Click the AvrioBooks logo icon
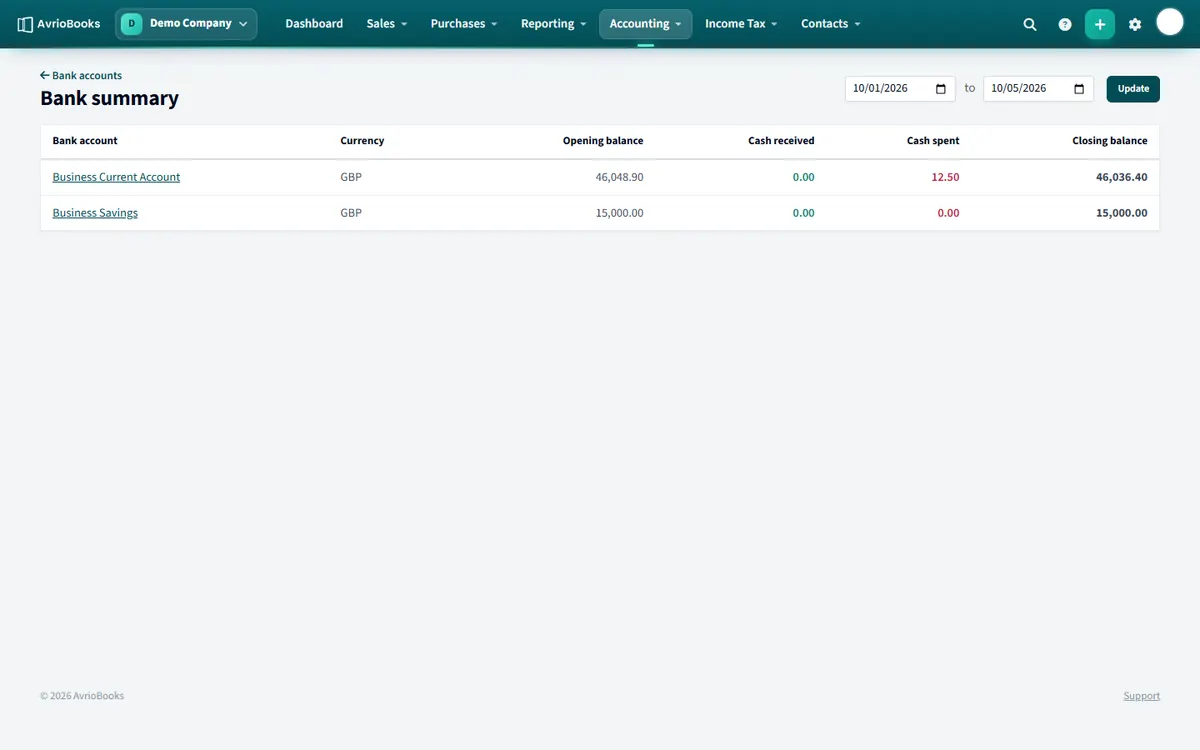1200x750 pixels. point(25,24)
